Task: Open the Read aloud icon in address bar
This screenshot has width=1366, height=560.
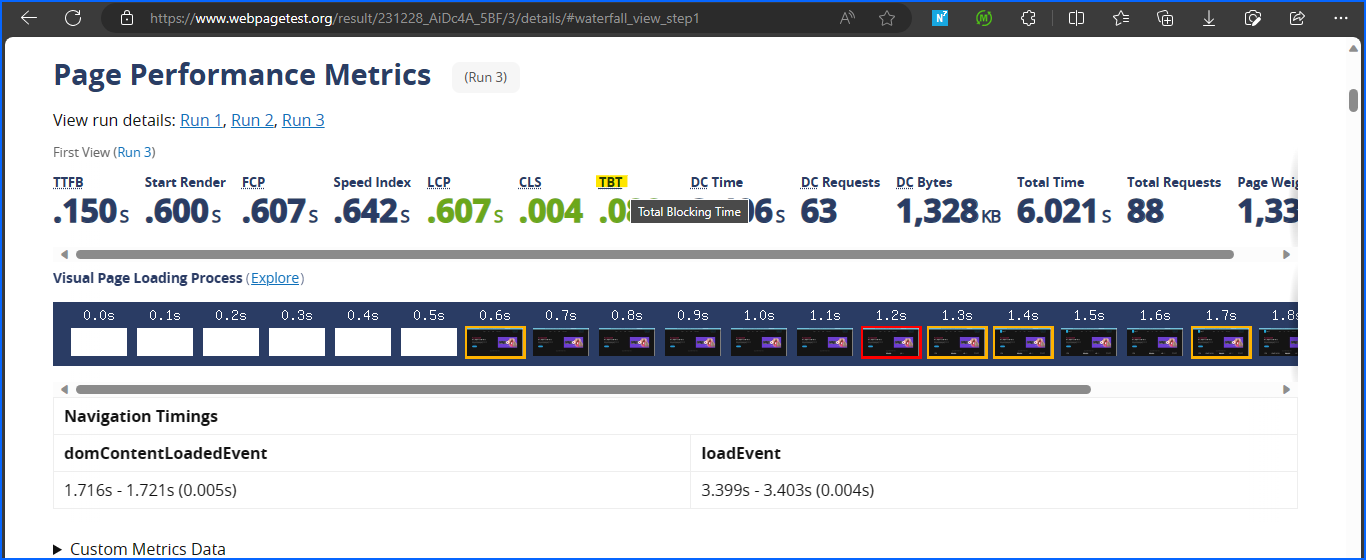Action: [x=848, y=18]
